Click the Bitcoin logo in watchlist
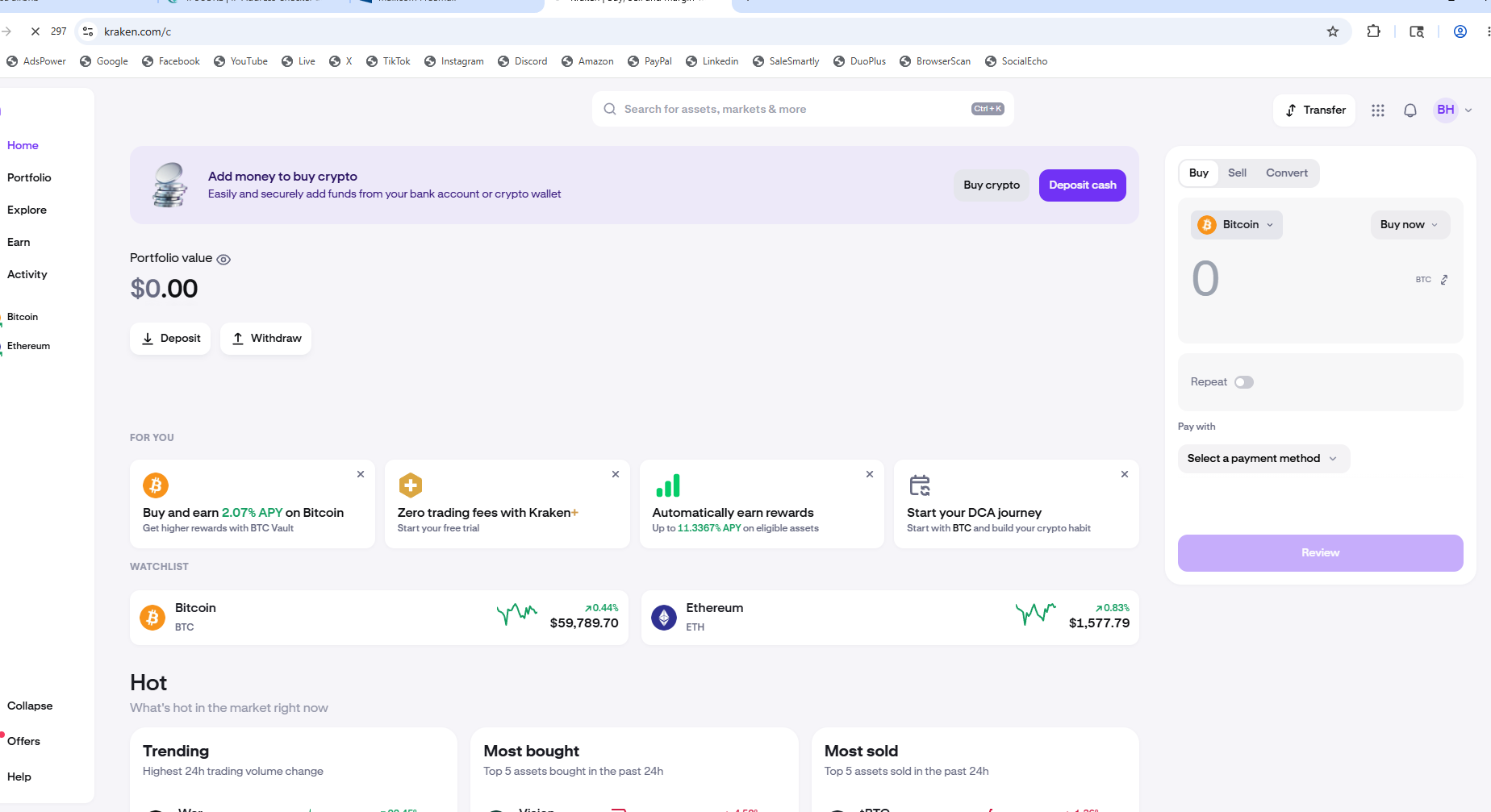 pyautogui.click(x=152, y=618)
